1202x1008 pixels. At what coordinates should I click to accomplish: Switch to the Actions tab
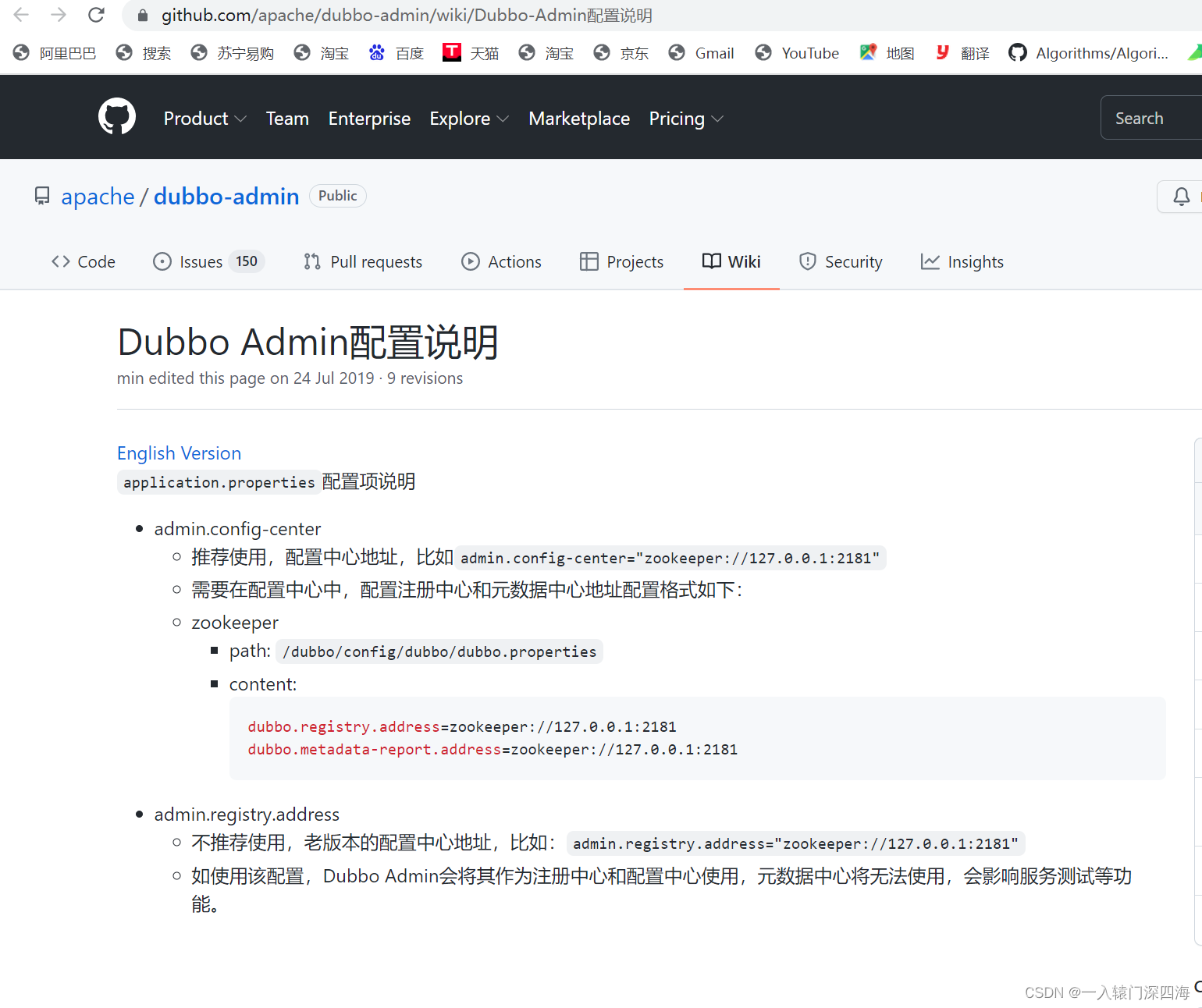pyautogui.click(x=501, y=262)
